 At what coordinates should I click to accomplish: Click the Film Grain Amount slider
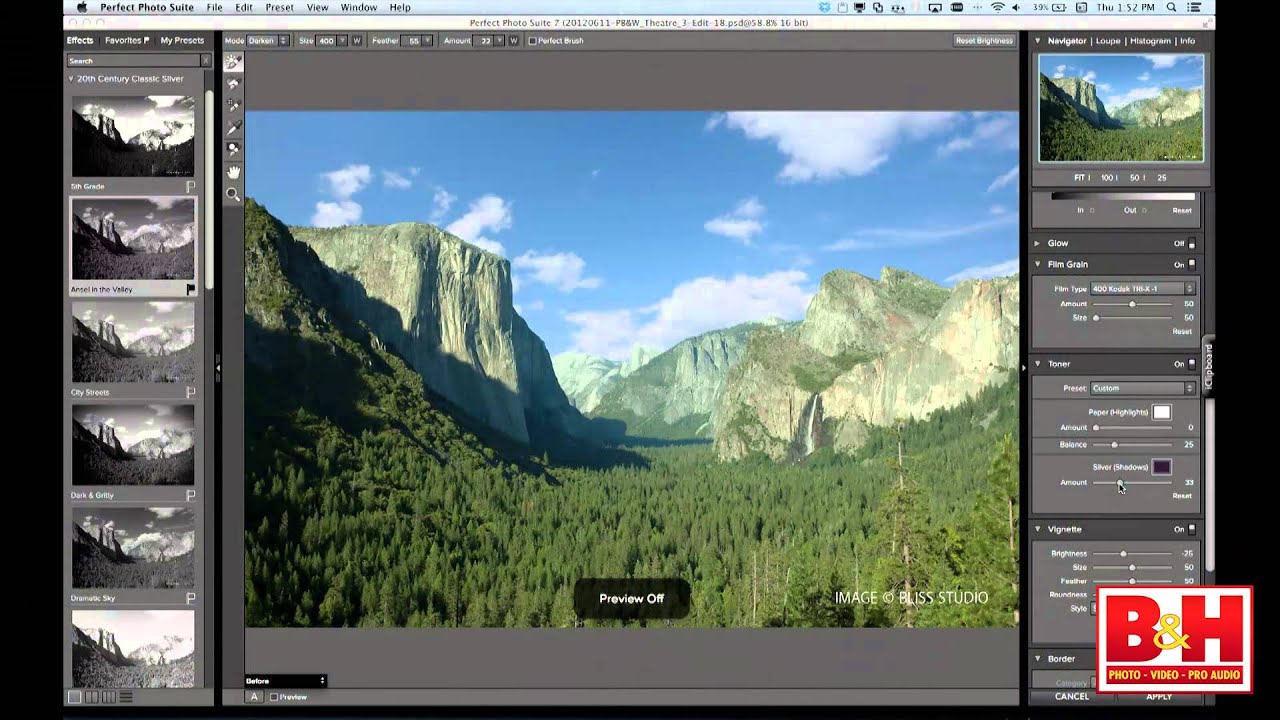(x=1132, y=304)
